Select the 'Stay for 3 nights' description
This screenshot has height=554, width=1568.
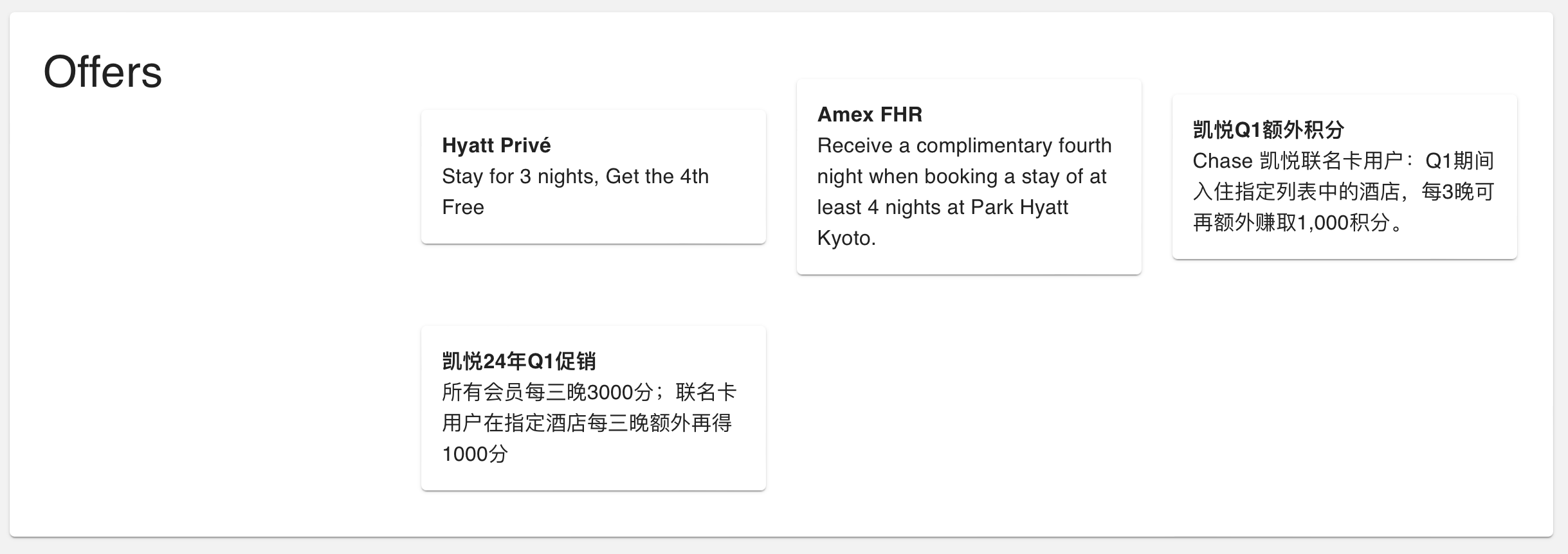[x=575, y=176]
